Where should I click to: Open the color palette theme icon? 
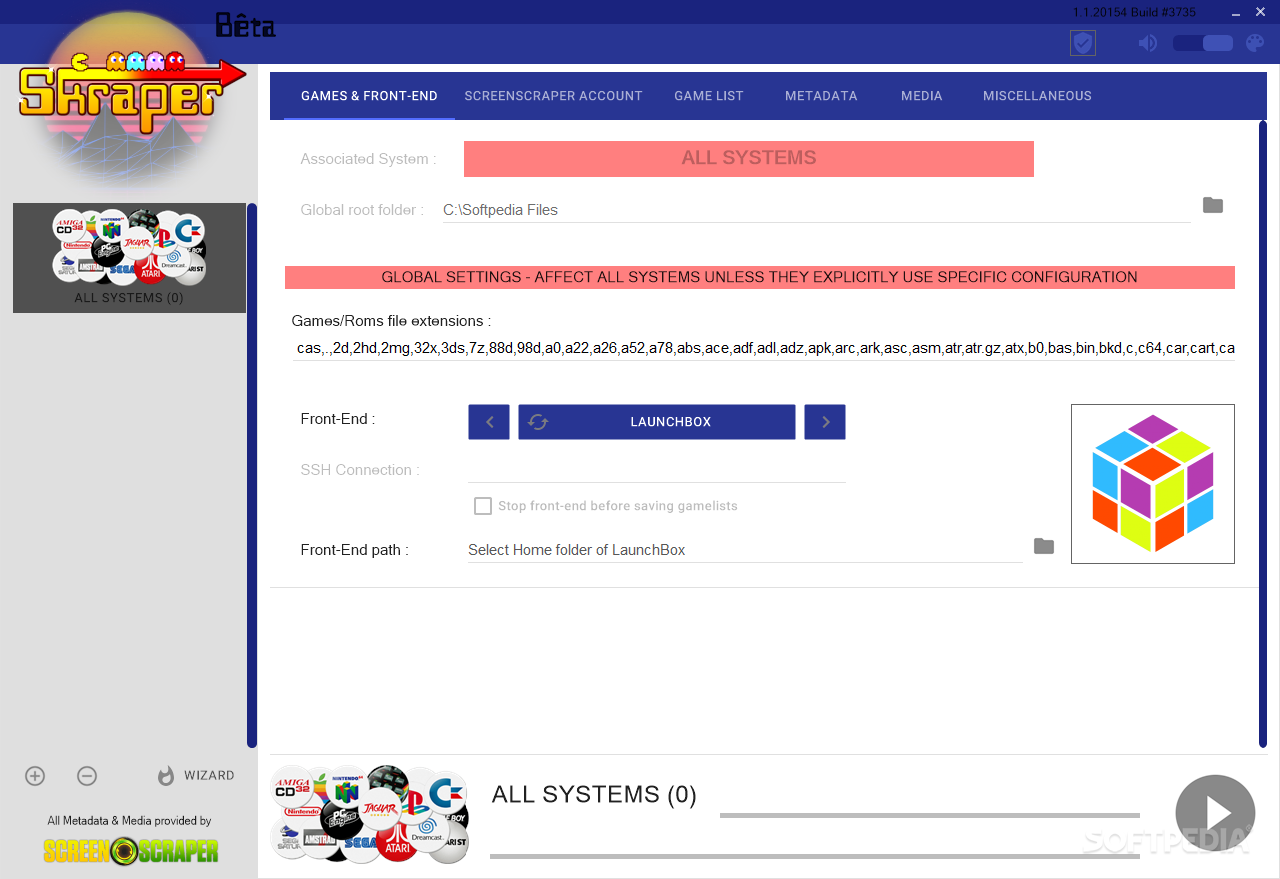point(1255,43)
